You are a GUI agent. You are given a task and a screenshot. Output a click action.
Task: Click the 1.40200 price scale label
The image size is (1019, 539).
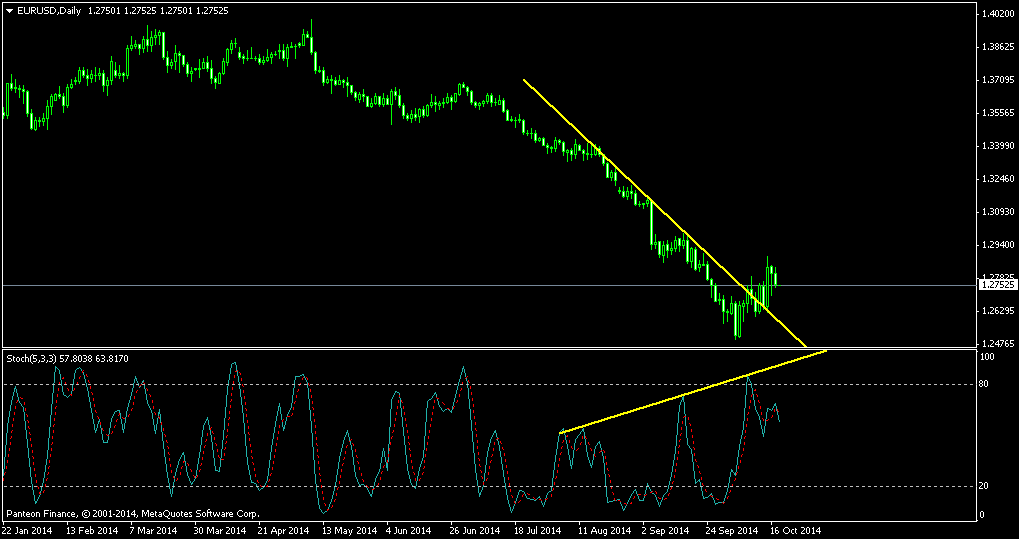click(x=995, y=14)
